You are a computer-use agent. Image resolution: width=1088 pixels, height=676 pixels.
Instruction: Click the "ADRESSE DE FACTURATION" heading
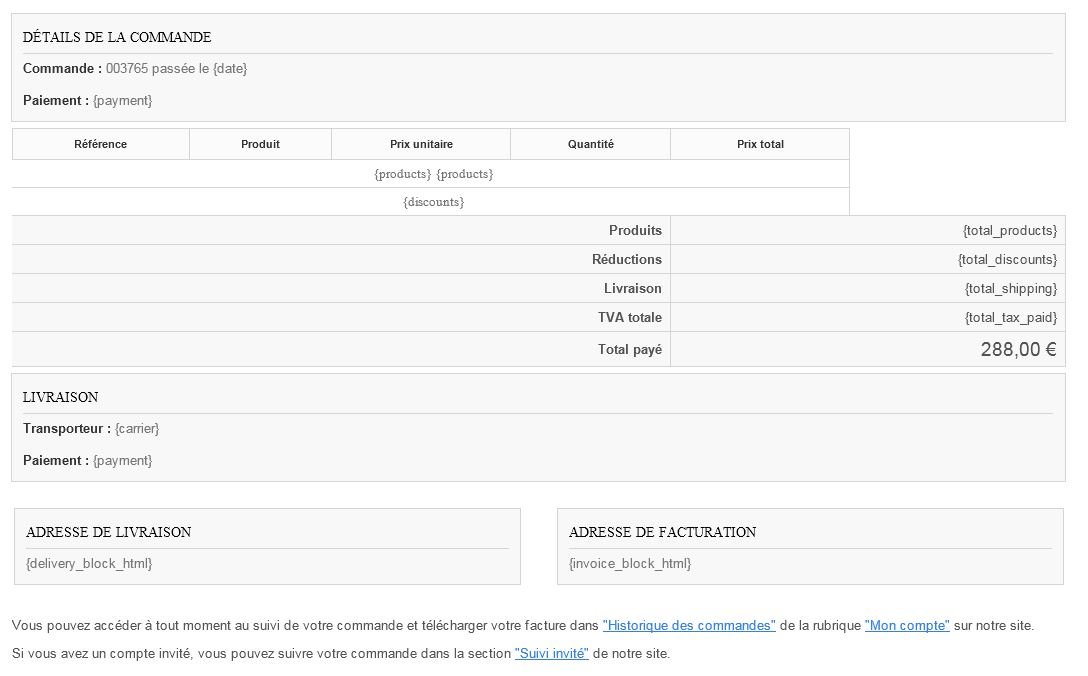coord(663,532)
